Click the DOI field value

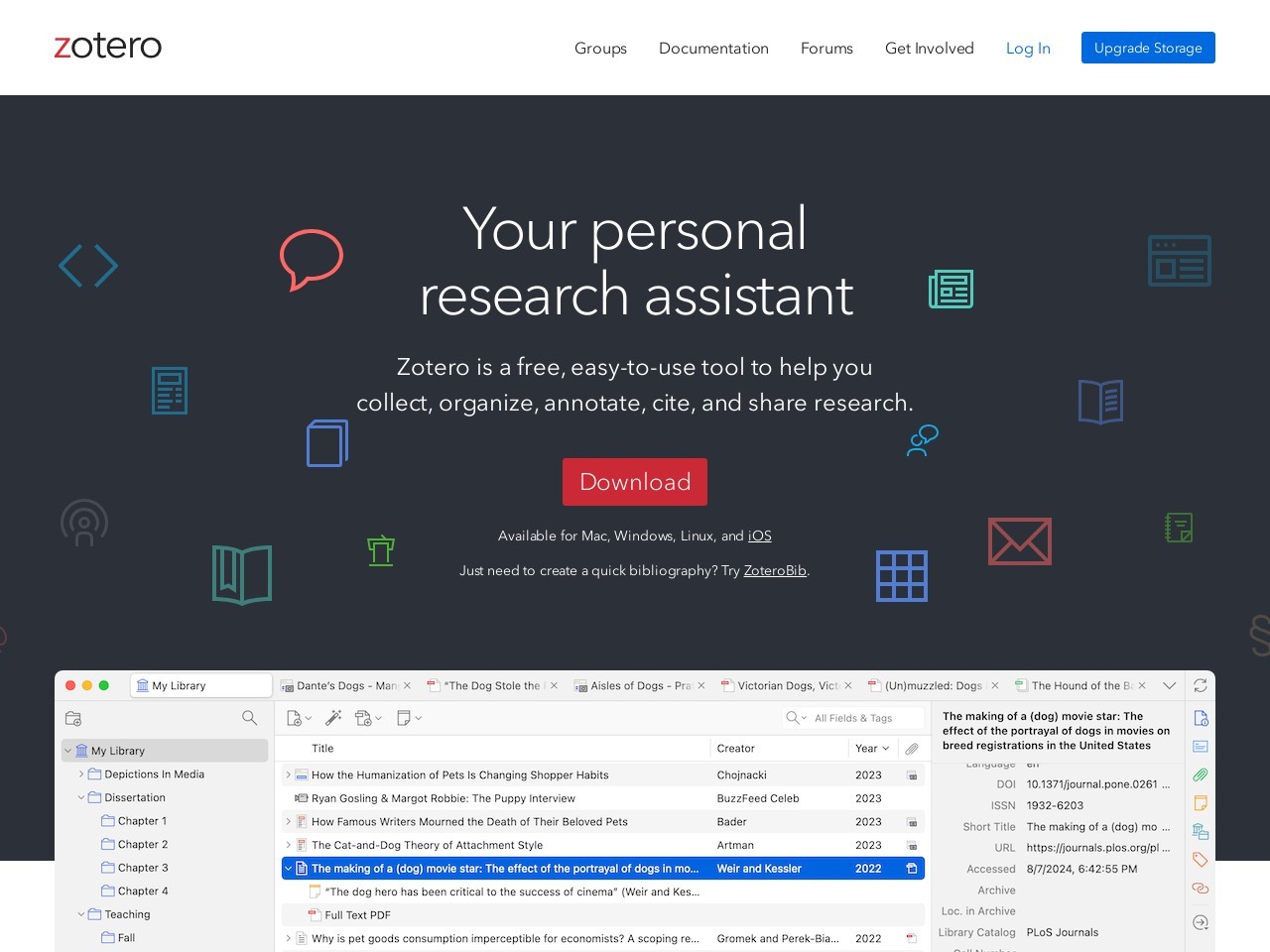(x=1098, y=784)
